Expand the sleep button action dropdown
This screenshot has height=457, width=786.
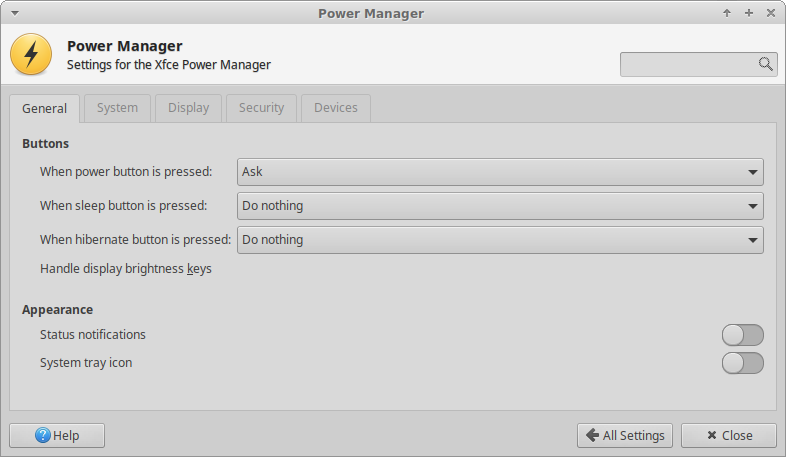pos(500,206)
